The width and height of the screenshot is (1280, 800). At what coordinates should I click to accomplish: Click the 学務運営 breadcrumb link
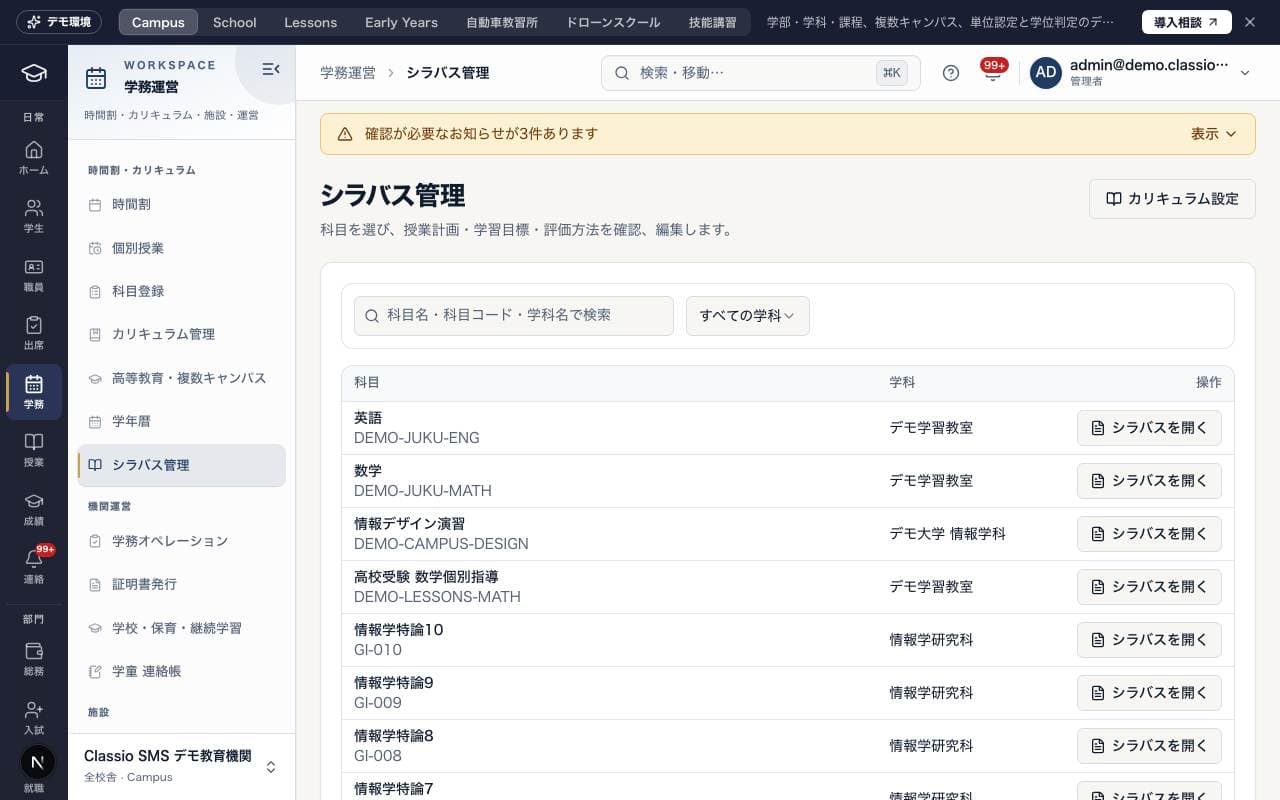348,73
